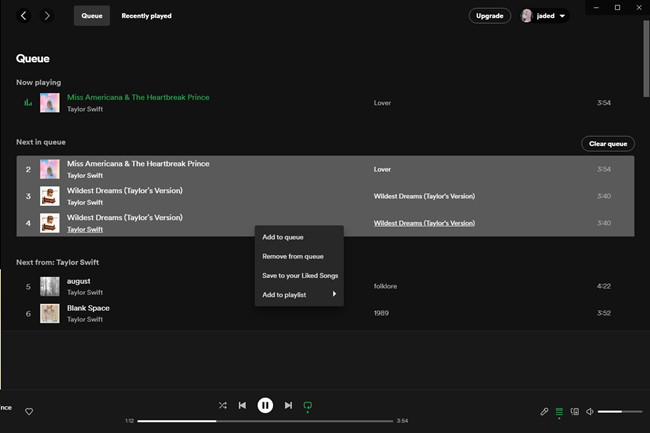Select the august track row
Viewport: 650px width, 433px height.
coord(325,286)
